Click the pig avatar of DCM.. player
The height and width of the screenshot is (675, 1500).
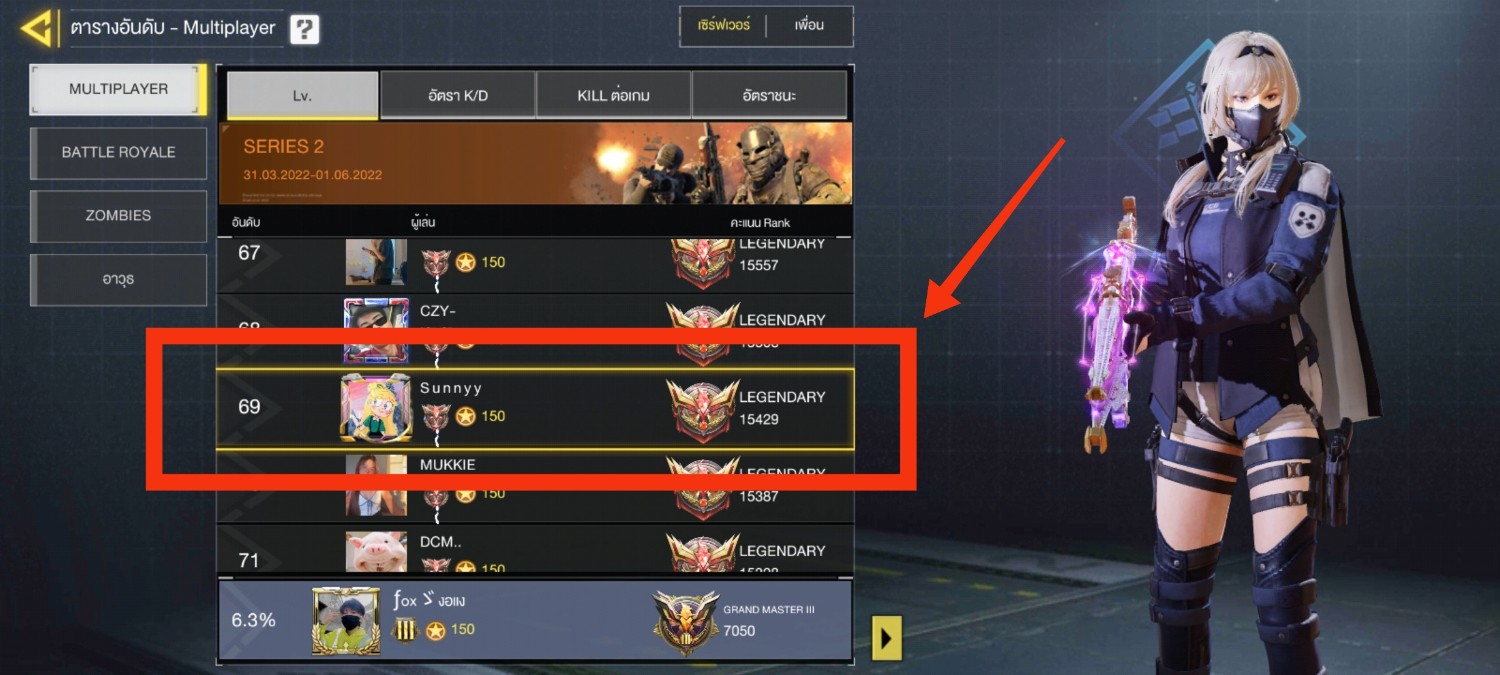[376, 552]
